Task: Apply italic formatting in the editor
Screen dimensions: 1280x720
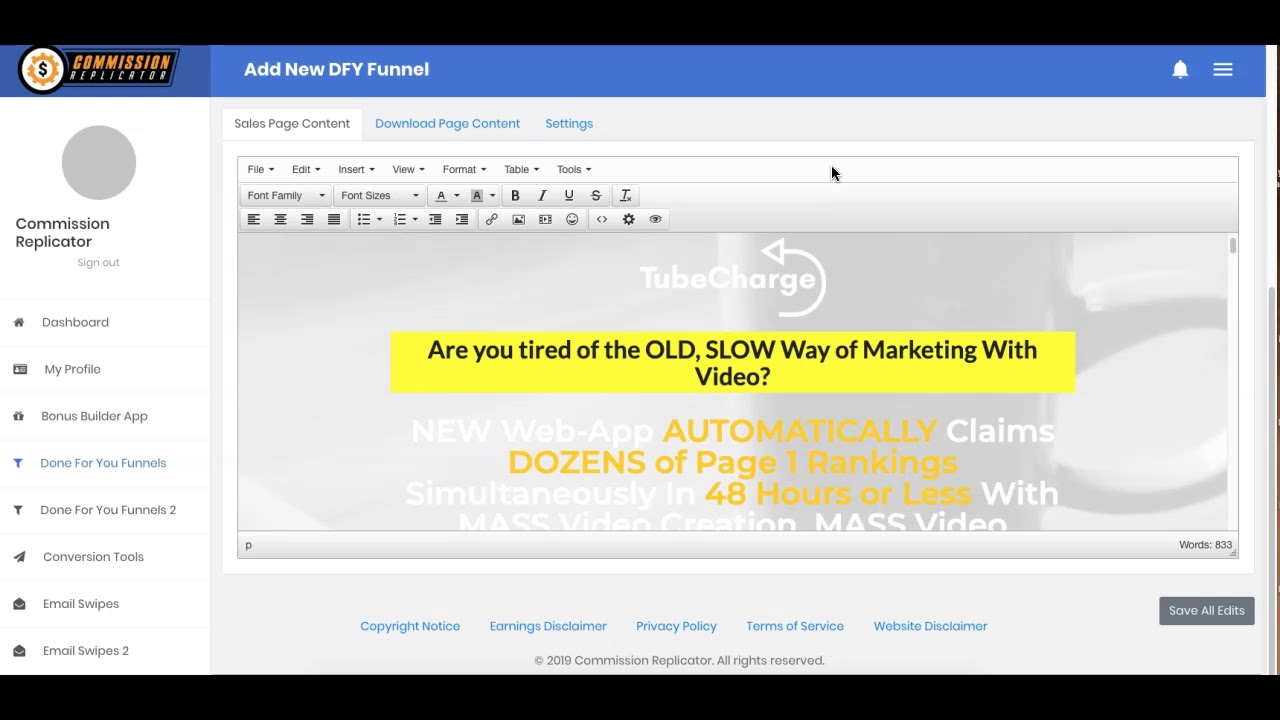Action: click(542, 196)
